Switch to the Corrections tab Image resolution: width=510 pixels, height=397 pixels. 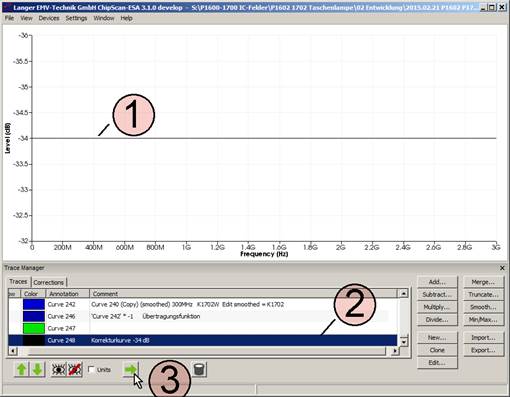click(49, 282)
